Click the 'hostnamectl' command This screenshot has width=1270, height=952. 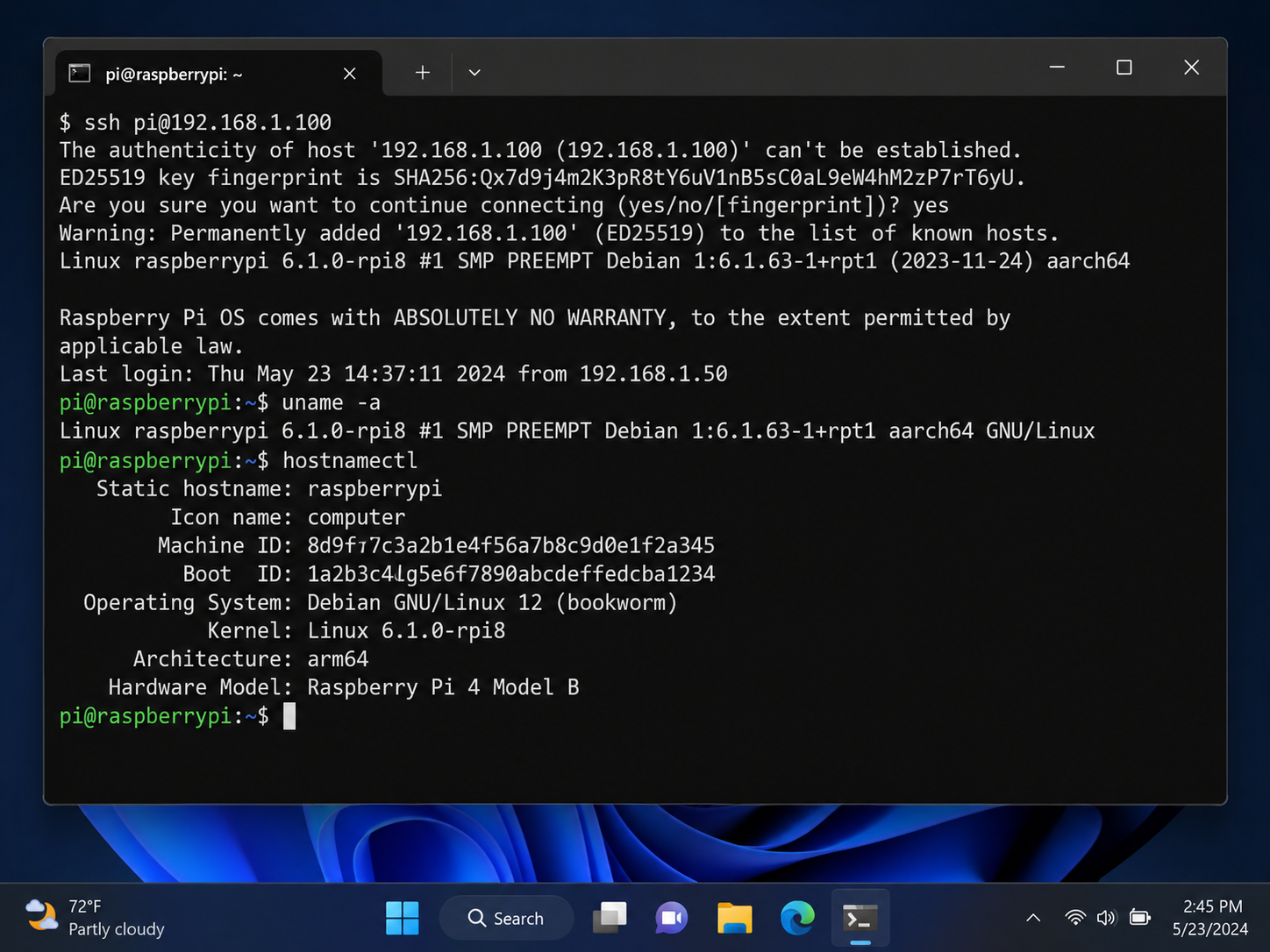[350, 460]
